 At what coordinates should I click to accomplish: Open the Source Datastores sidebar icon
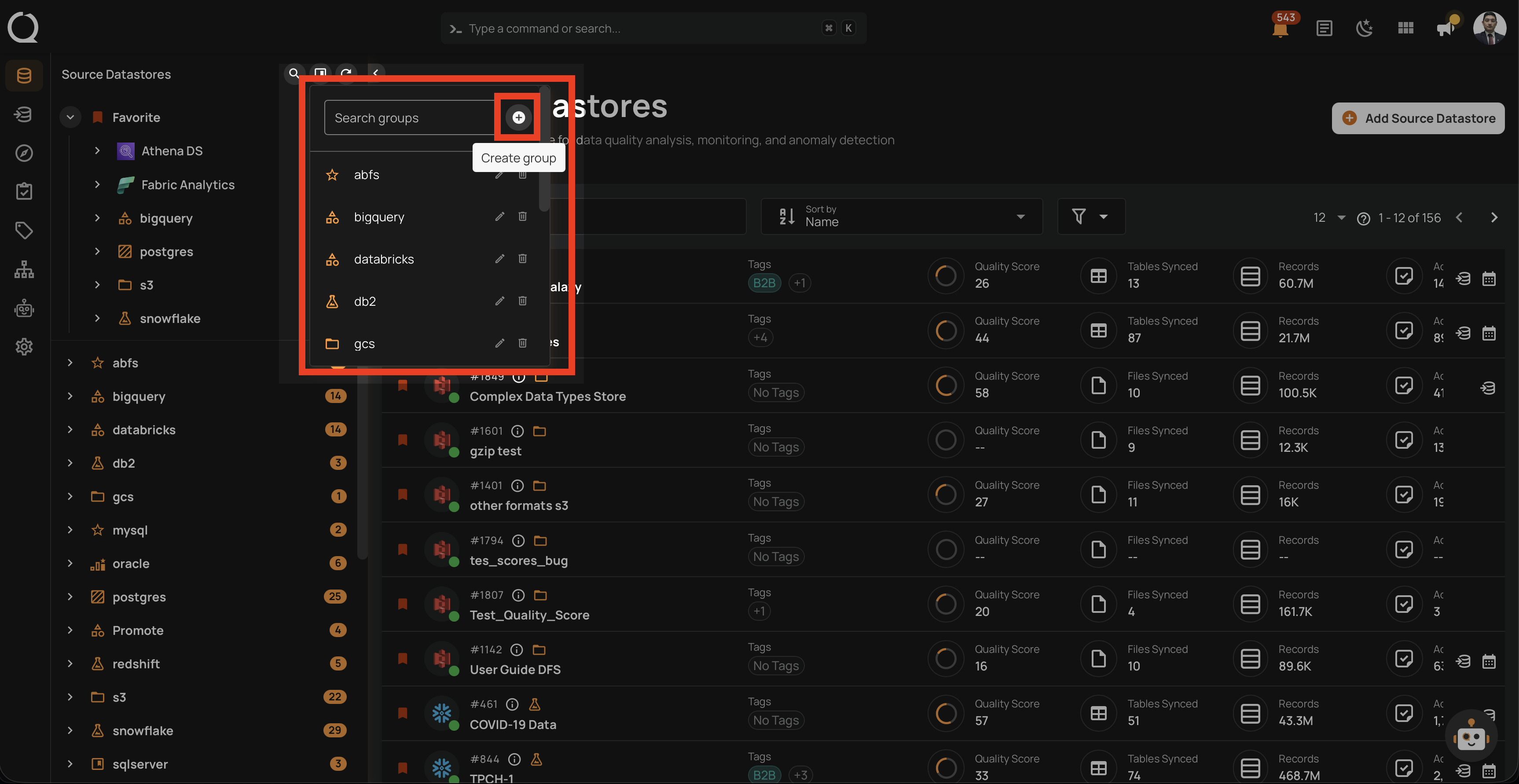pos(24,76)
